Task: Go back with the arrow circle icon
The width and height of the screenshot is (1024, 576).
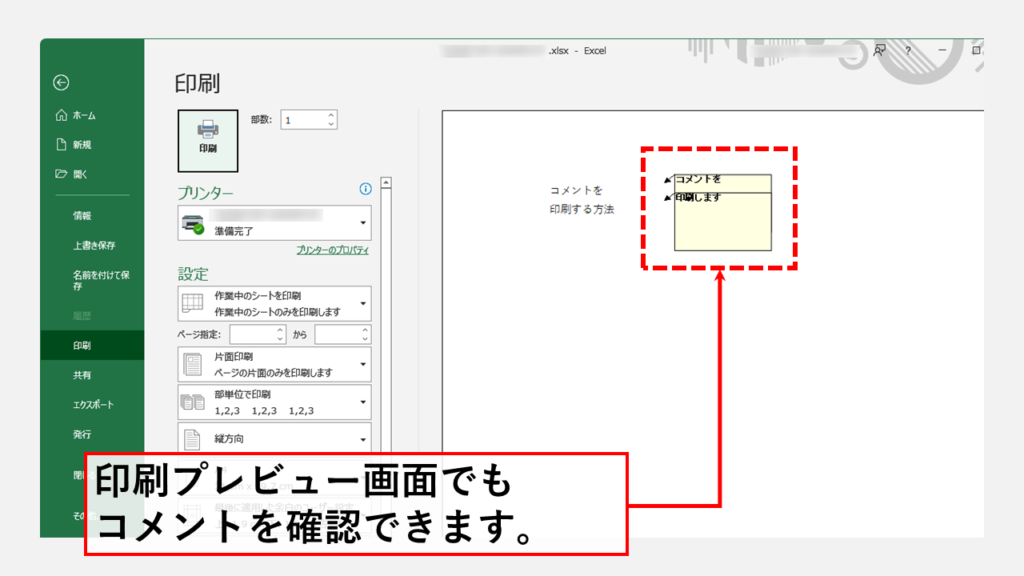Action: (61, 82)
